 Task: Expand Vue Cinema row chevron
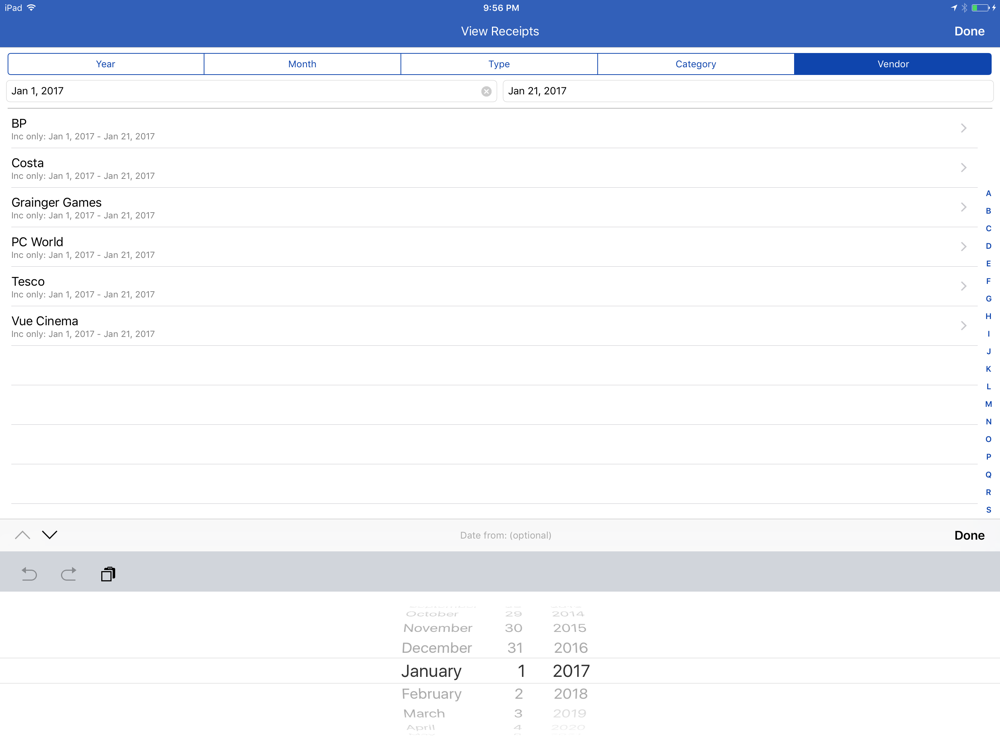coord(963,326)
